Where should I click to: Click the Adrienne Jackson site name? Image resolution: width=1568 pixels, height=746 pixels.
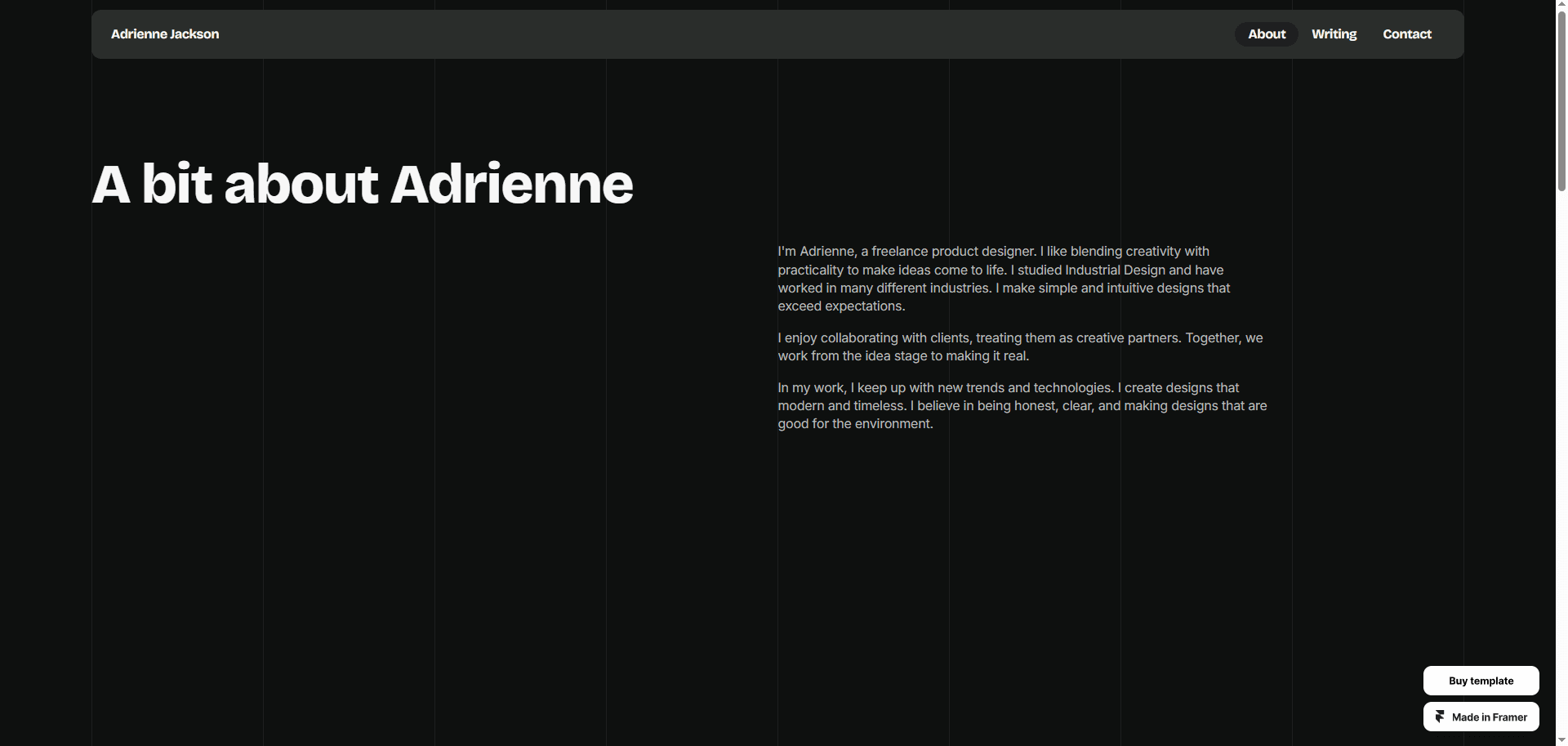coord(165,34)
